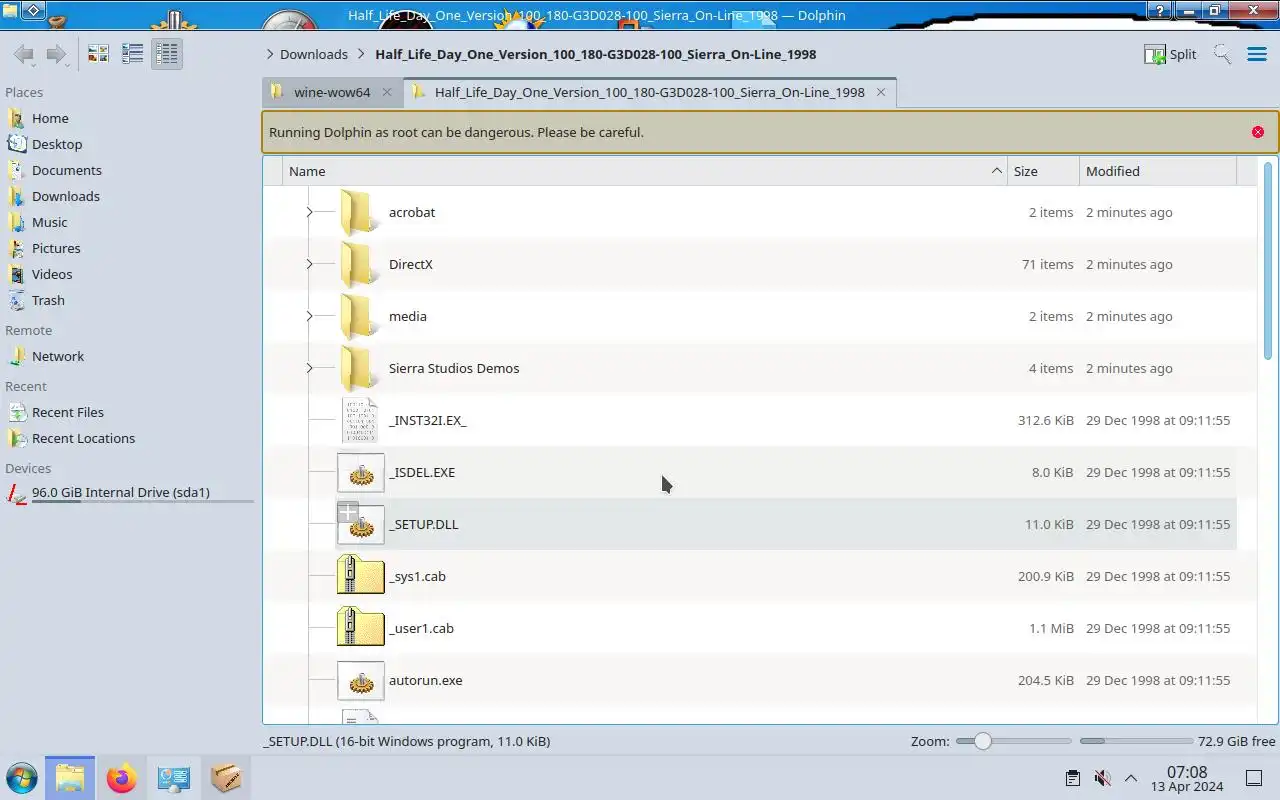Expand the acrobat folder
This screenshot has width=1280, height=800.
tap(309, 212)
